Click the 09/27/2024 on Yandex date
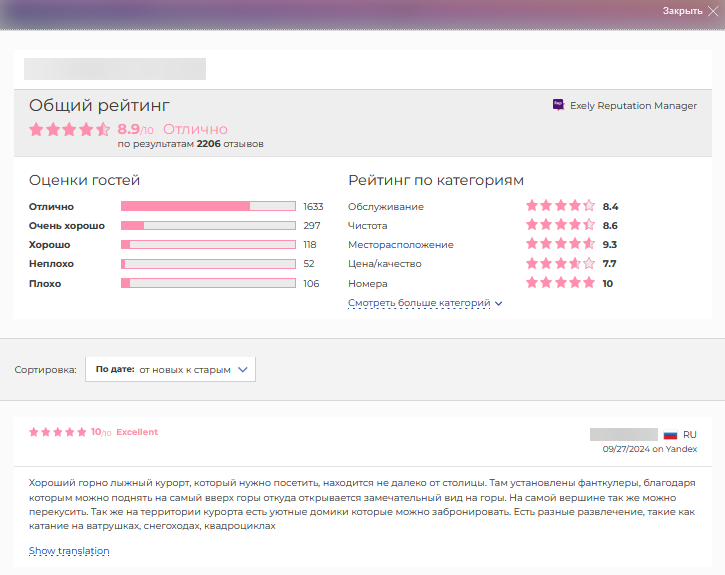 point(650,449)
